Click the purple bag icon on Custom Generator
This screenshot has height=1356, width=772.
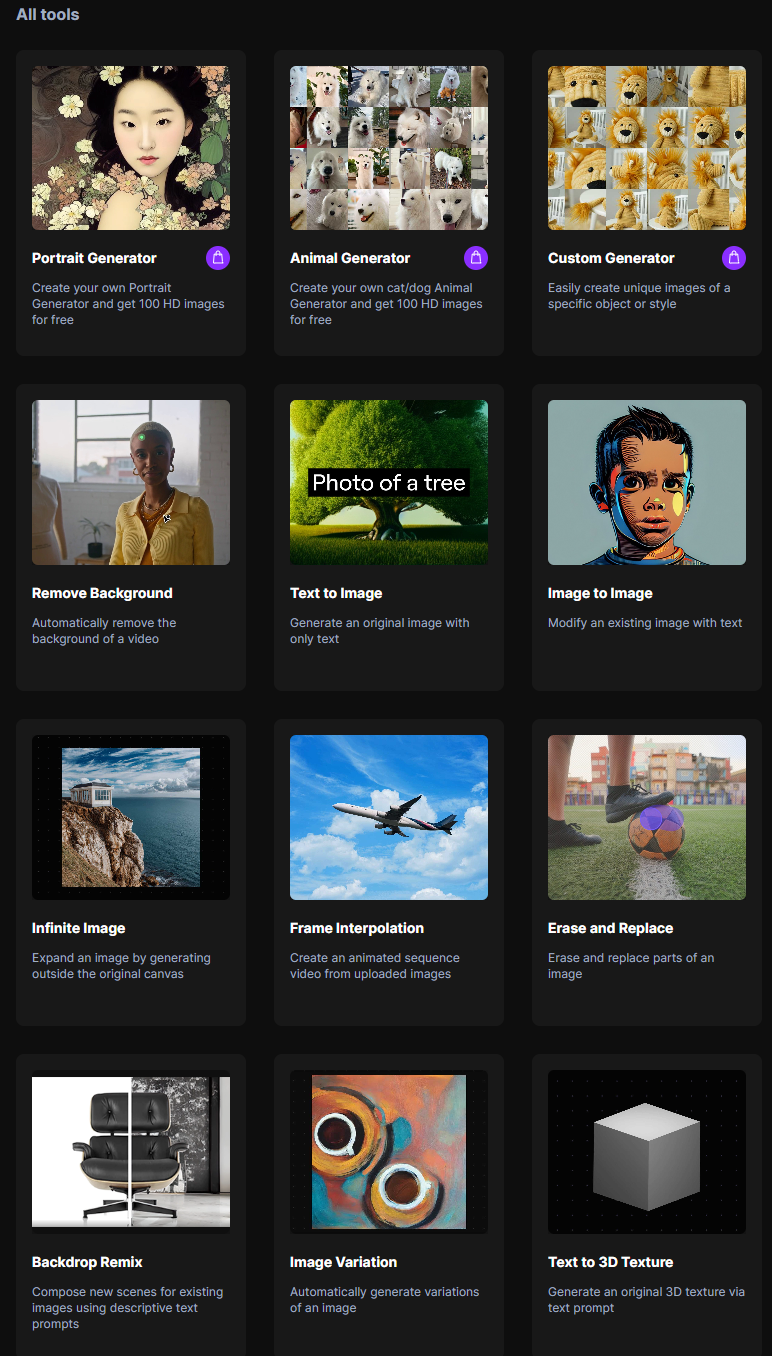(x=734, y=258)
